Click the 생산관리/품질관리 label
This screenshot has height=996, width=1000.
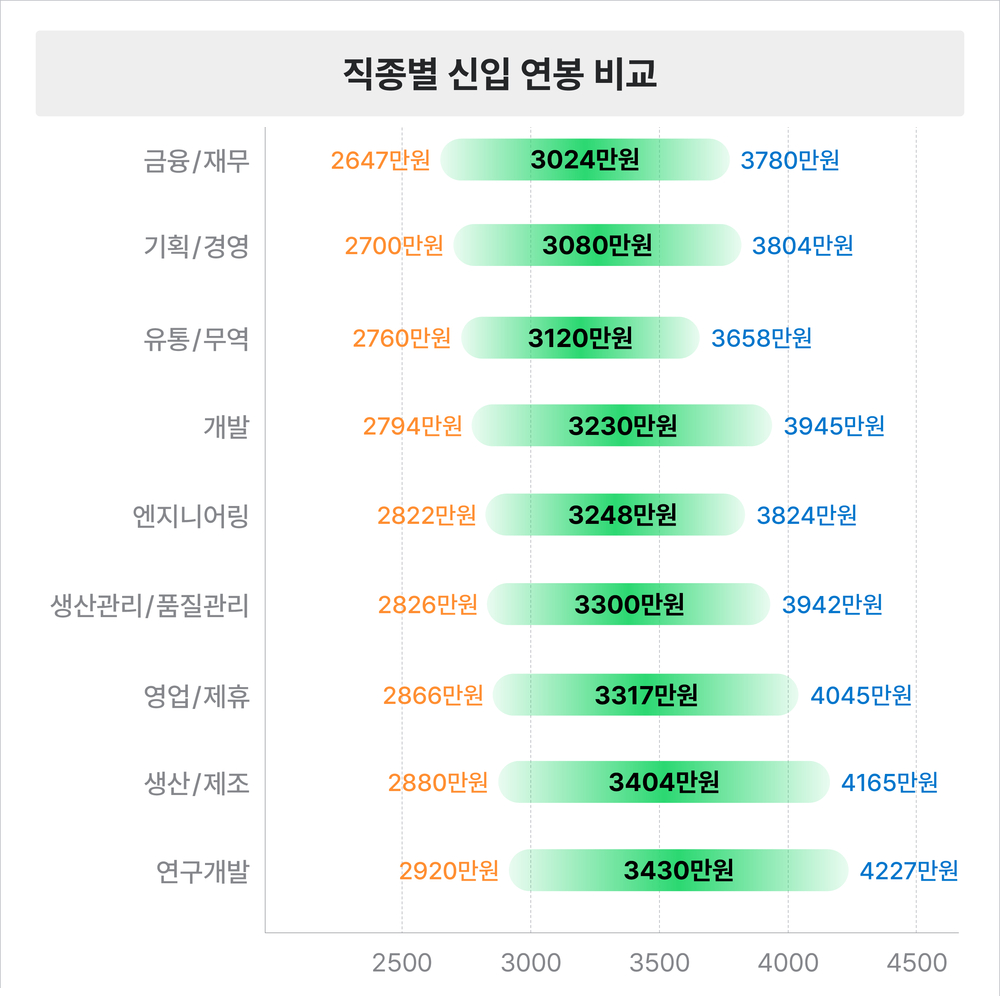tap(150, 605)
